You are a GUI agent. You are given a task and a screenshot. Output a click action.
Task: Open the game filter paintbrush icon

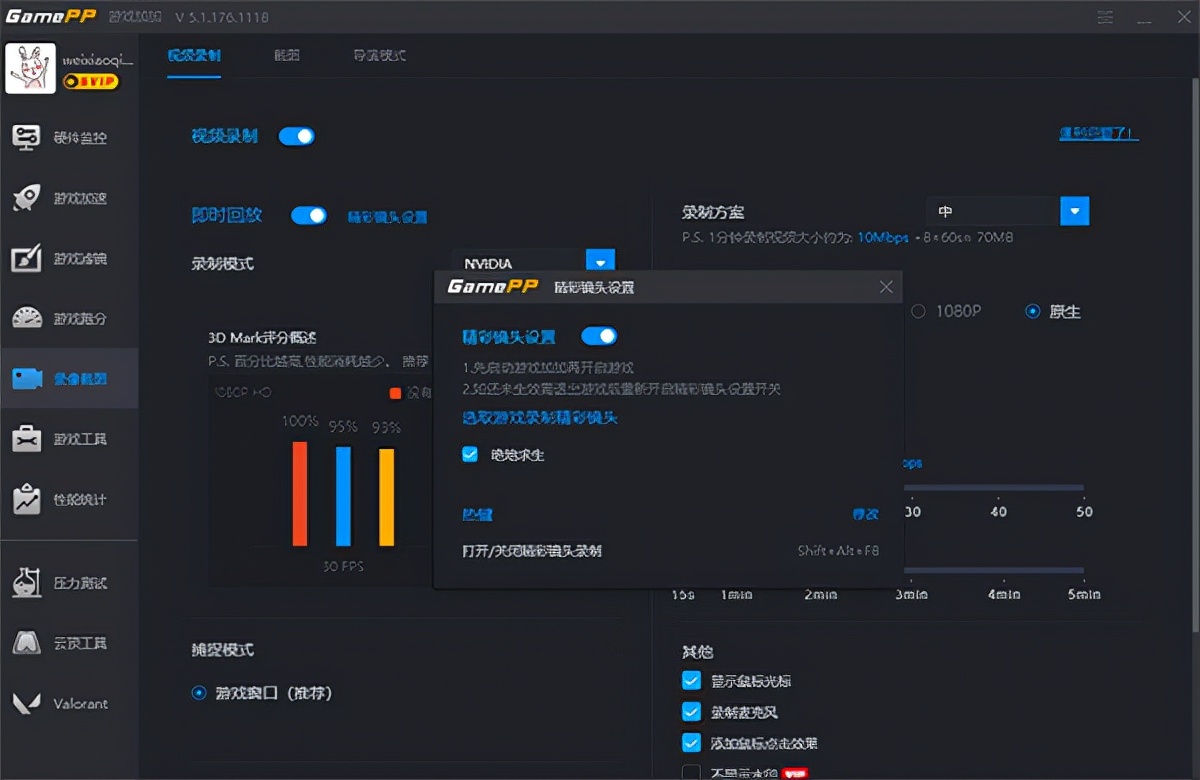click(27, 259)
